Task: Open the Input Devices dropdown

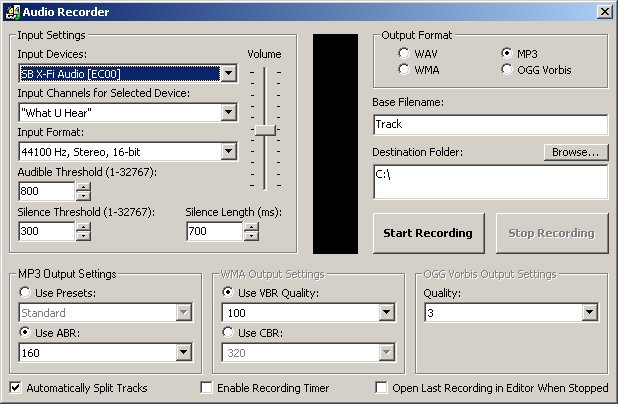Action: (x=229, y=73)
